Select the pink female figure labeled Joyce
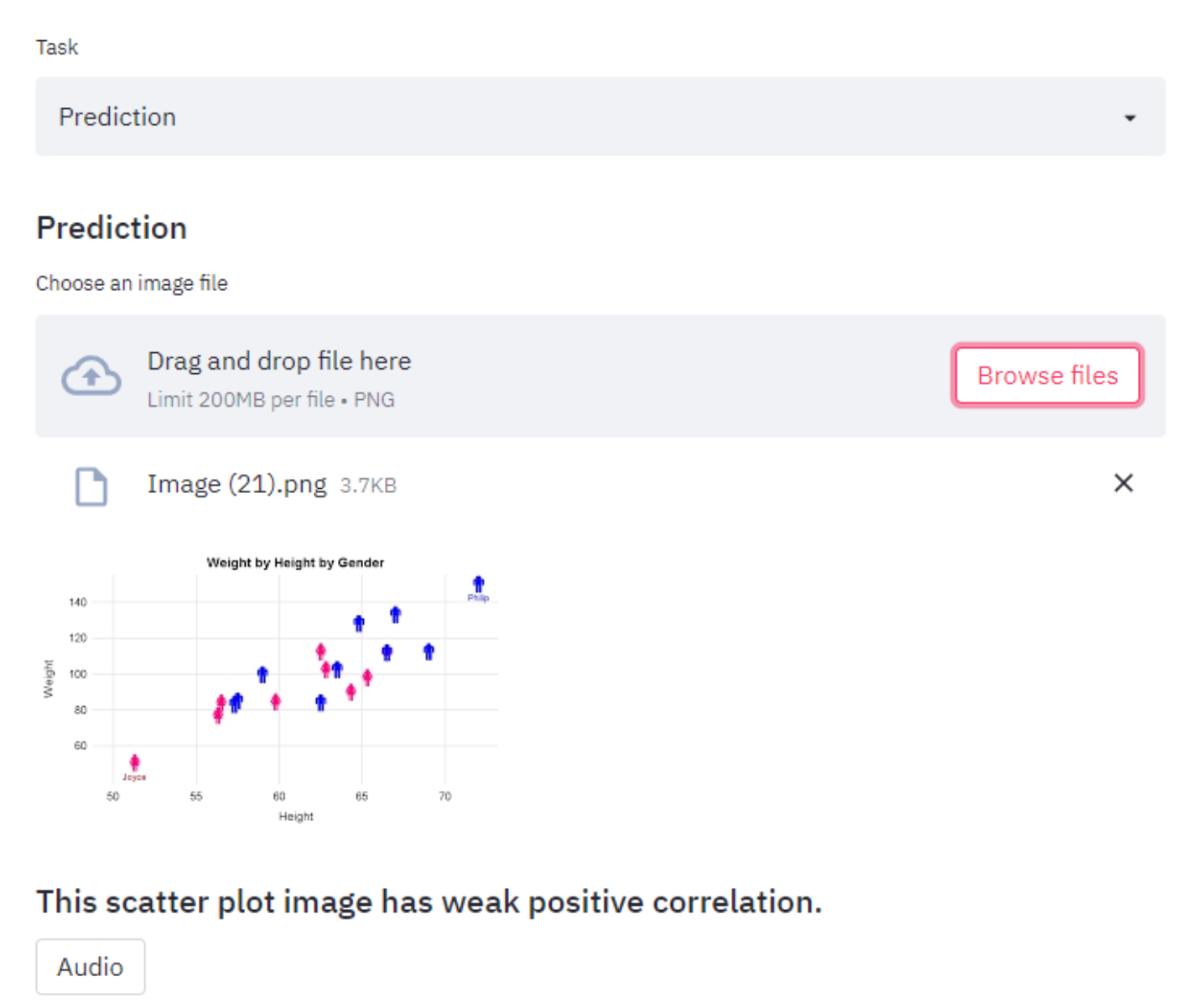The height and width of the screenshot is (1008, 1200). (x=135, y=761)
